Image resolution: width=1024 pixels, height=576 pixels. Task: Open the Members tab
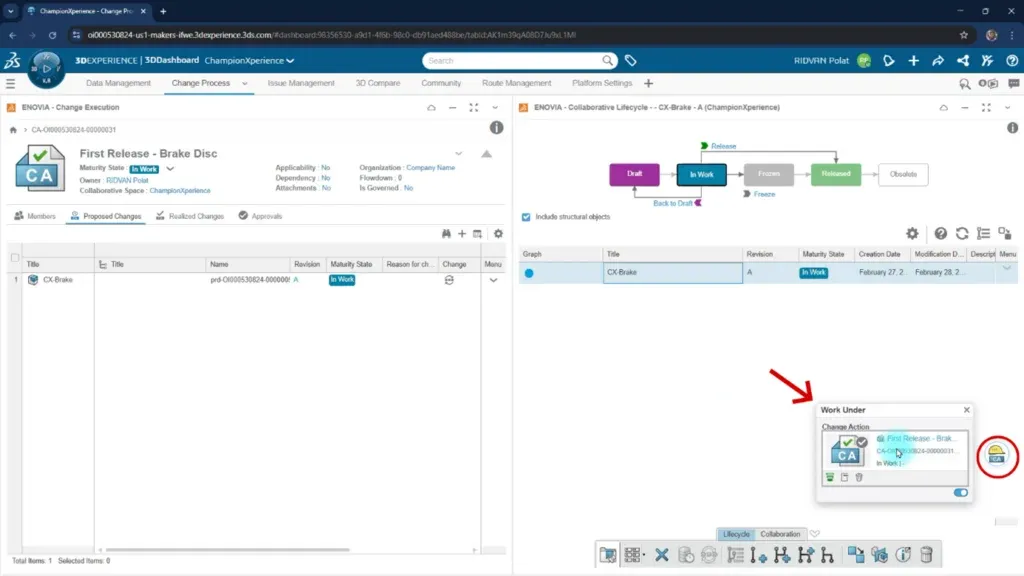[x=35, y=216]
